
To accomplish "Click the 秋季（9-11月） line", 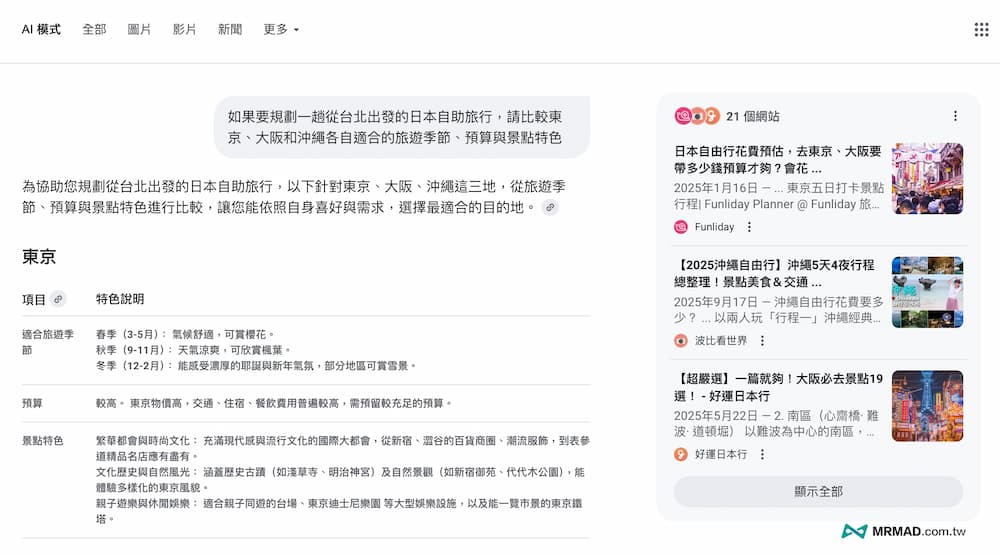I will 193,350.
